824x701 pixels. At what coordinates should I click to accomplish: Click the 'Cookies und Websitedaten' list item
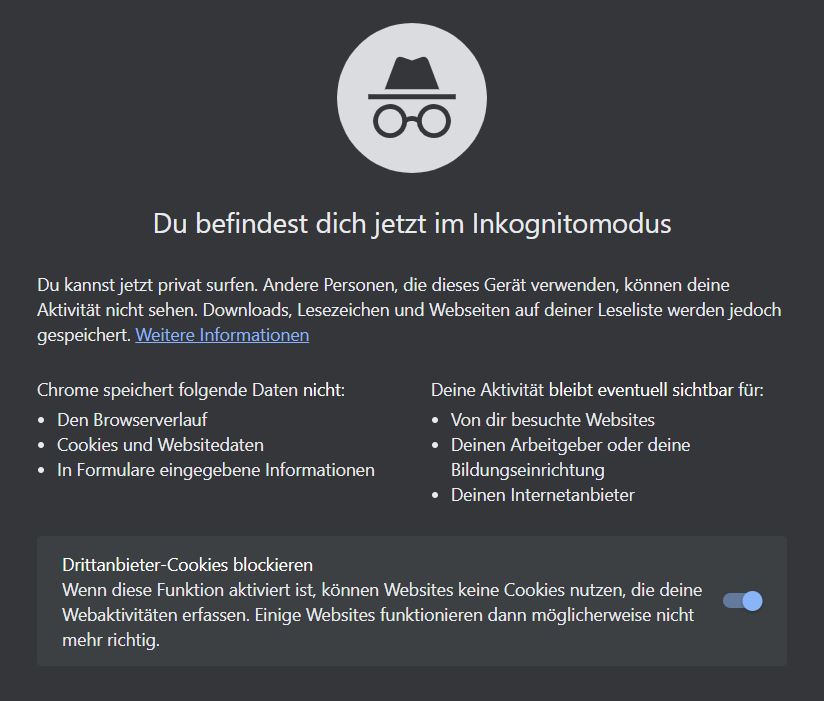pyautogui.click(x=160, y=445)
